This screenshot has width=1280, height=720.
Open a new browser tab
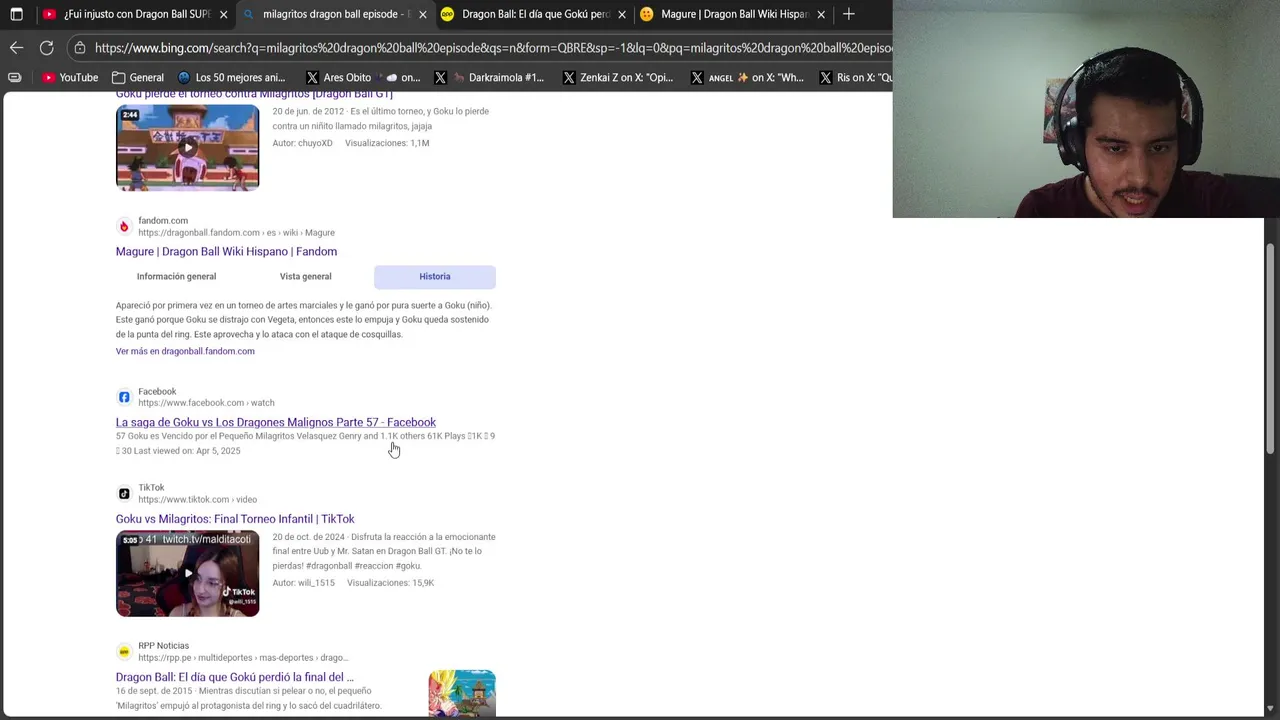[x=848, y=14]
